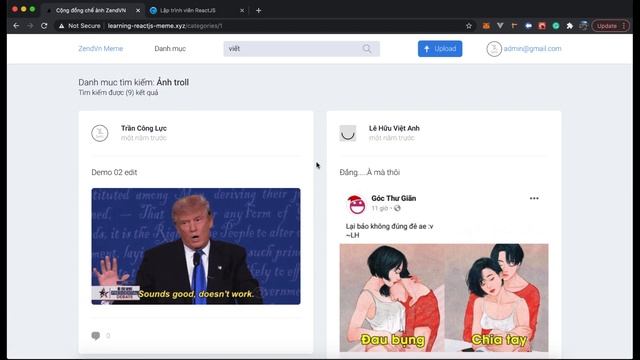
Task: Go back with the browser back arrow
Action: 16,26
